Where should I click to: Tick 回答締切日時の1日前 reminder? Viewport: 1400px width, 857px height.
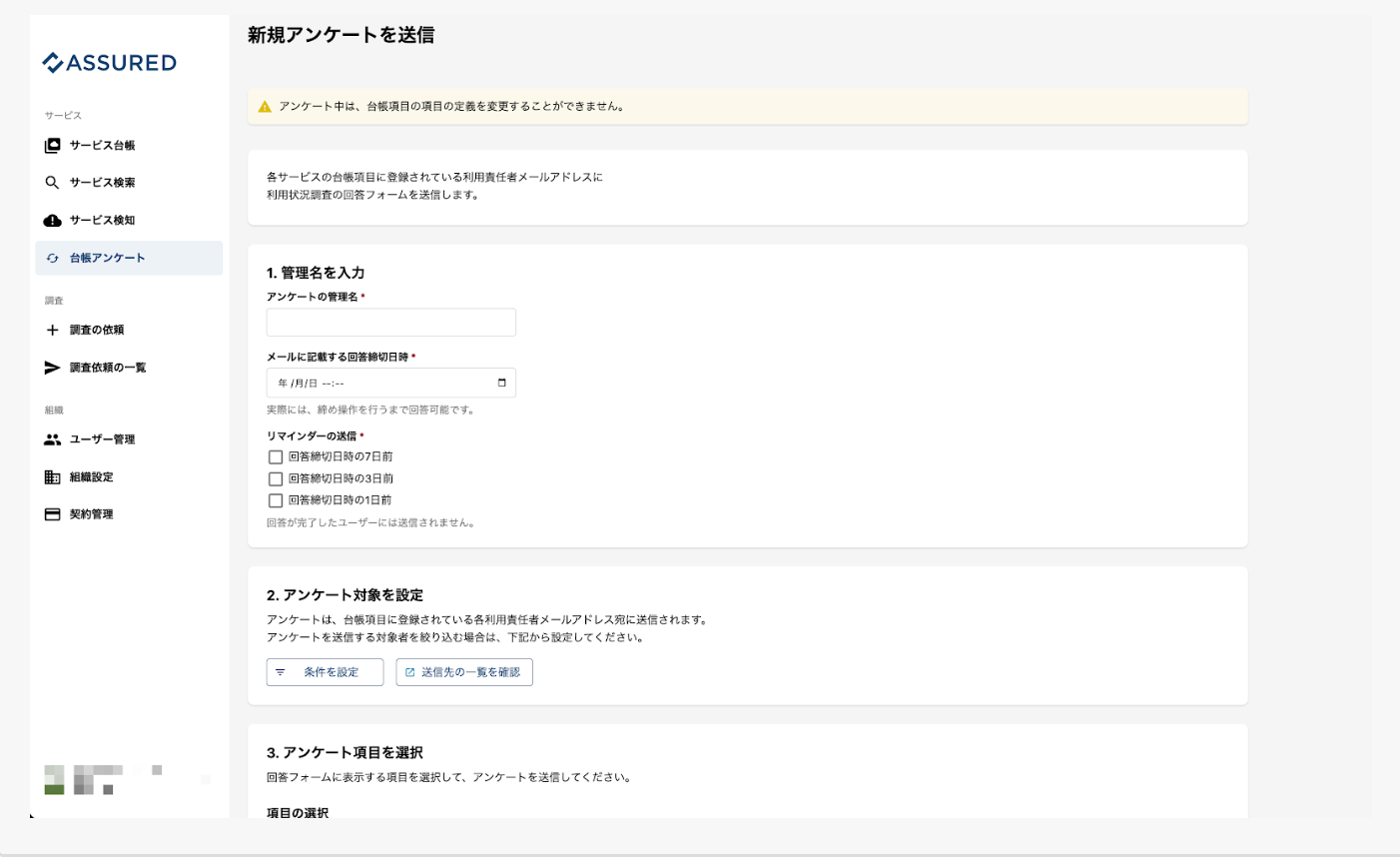[276, 500]
